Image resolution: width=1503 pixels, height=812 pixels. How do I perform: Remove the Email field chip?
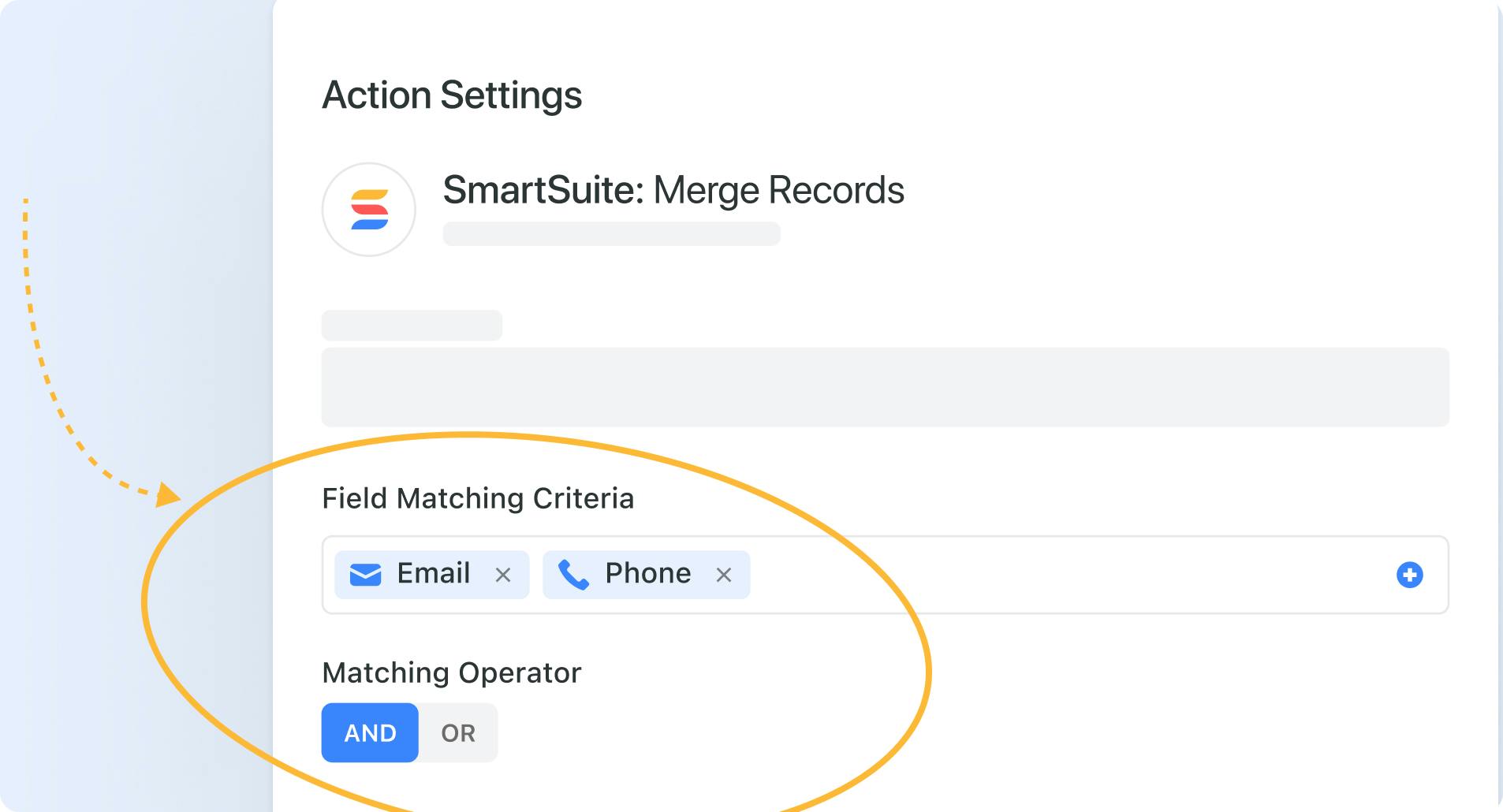point(502,575)
